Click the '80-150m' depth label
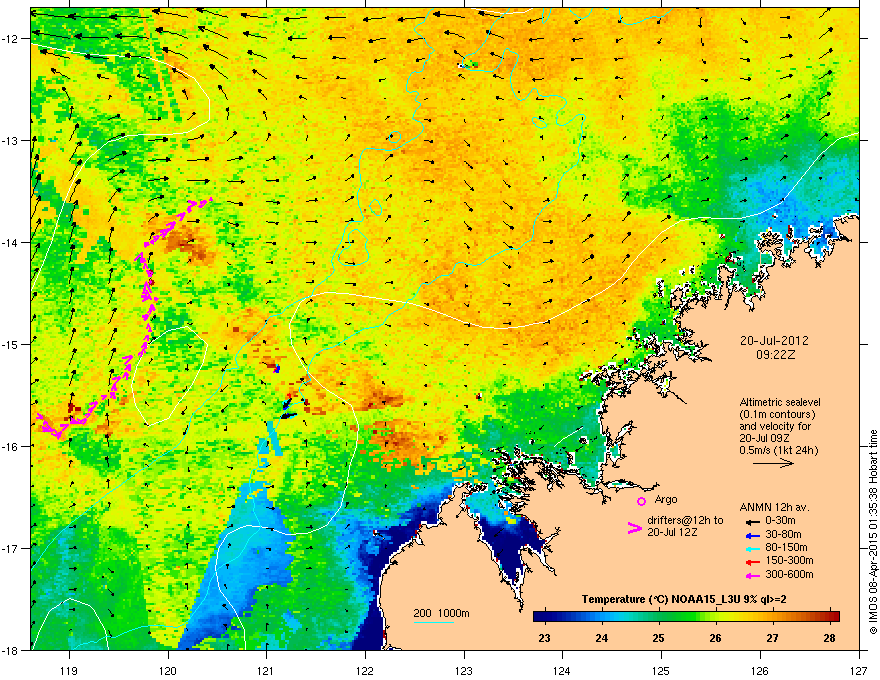880x680 pixels. (786, 547)
